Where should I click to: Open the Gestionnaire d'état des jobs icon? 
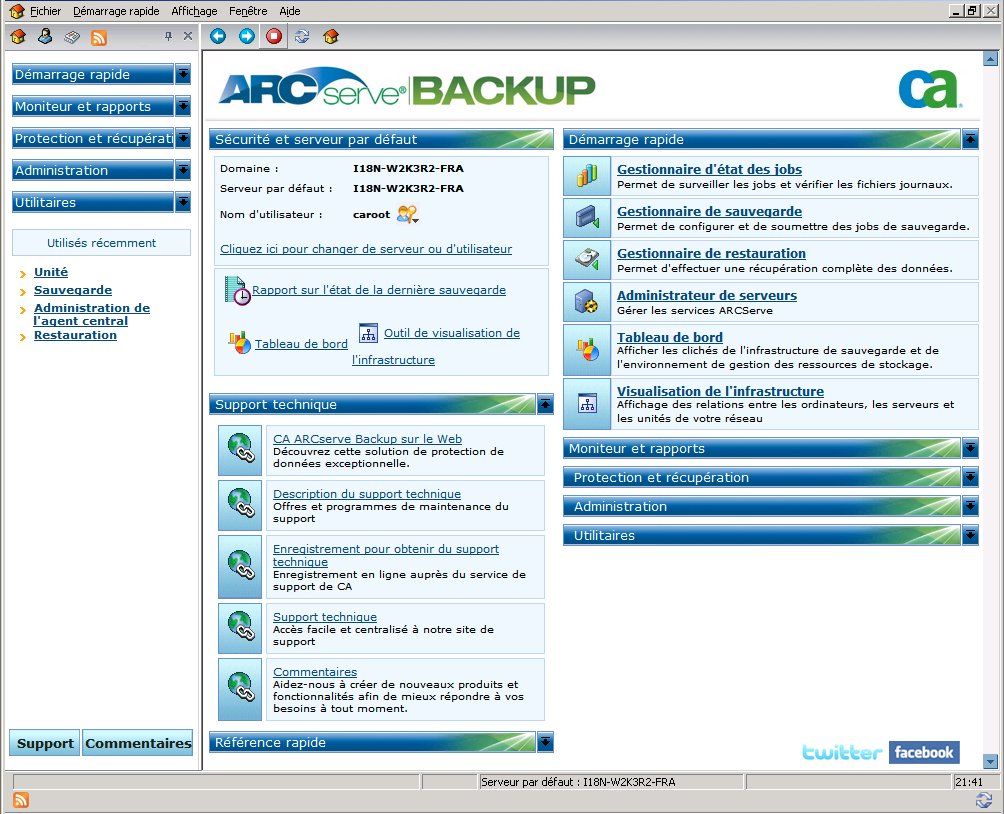click(586, 175)
